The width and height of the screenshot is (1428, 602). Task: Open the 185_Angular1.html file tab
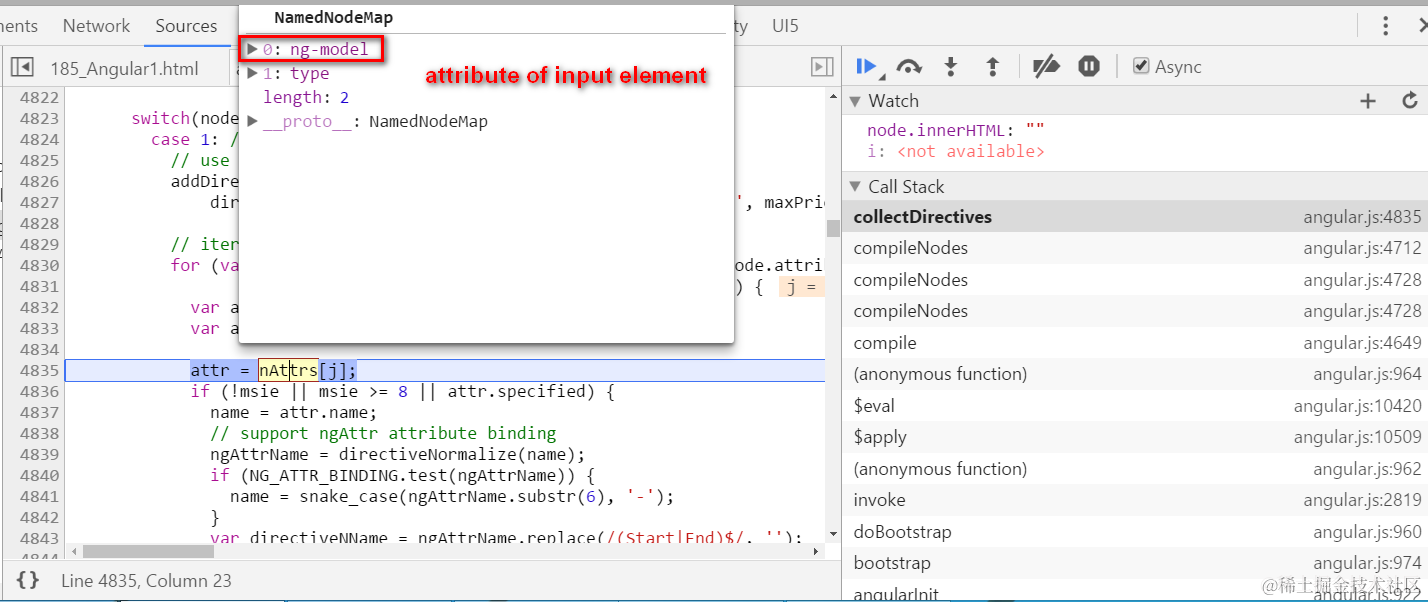tap(124, 68)
